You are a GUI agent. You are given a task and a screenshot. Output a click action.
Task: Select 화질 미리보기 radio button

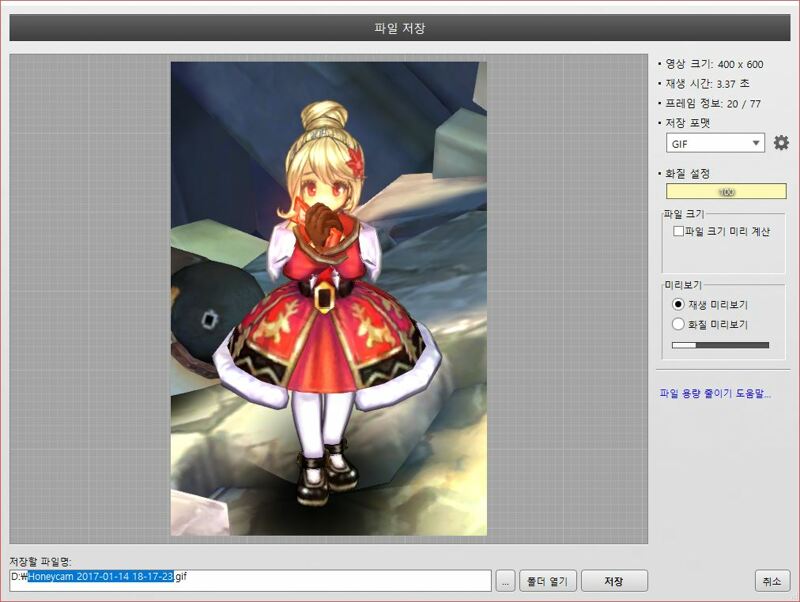click(x=678, y=324)
